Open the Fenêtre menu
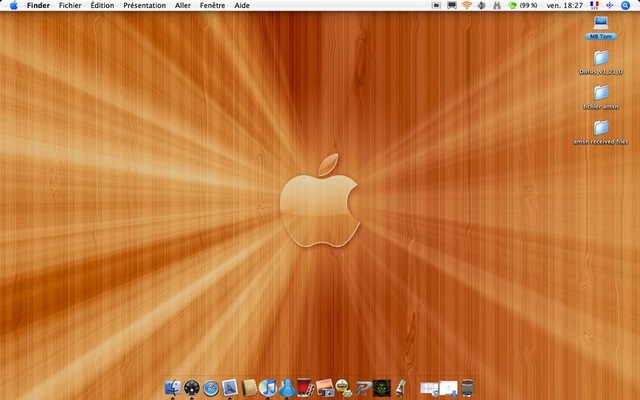 pyautogui.click(x=212, y=5)
